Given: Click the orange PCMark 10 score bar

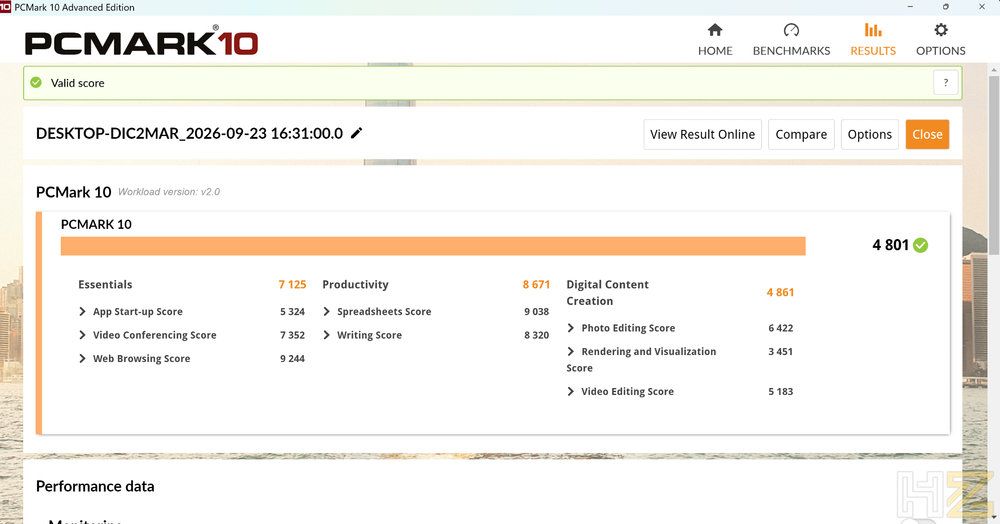Looking at the screenshot, I should pyautogui.click(x=433, y=246).
